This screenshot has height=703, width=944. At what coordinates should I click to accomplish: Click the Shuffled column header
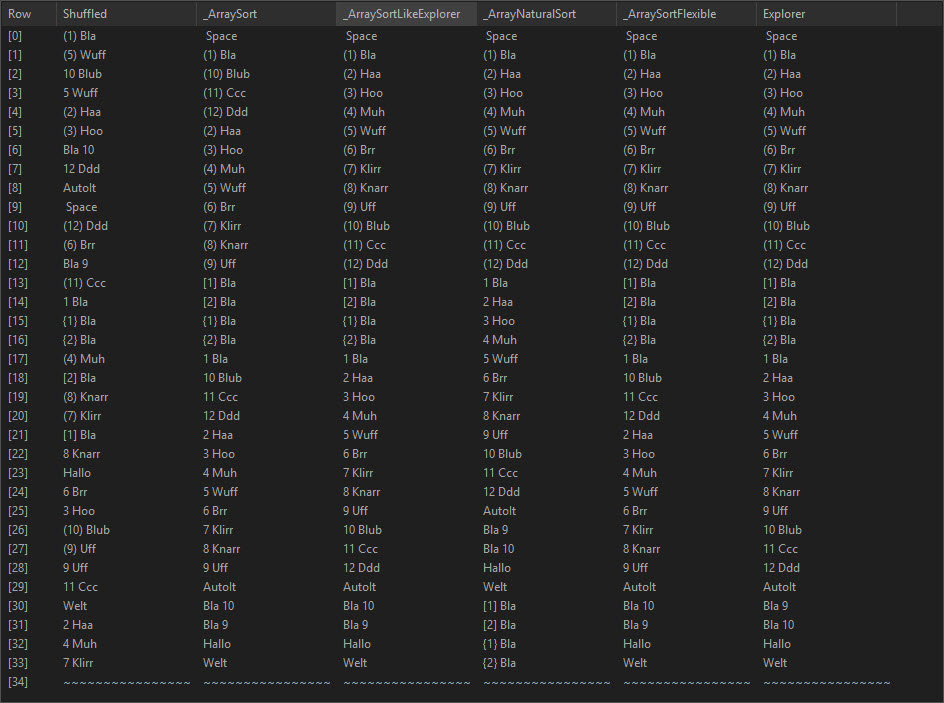point(85,14)
